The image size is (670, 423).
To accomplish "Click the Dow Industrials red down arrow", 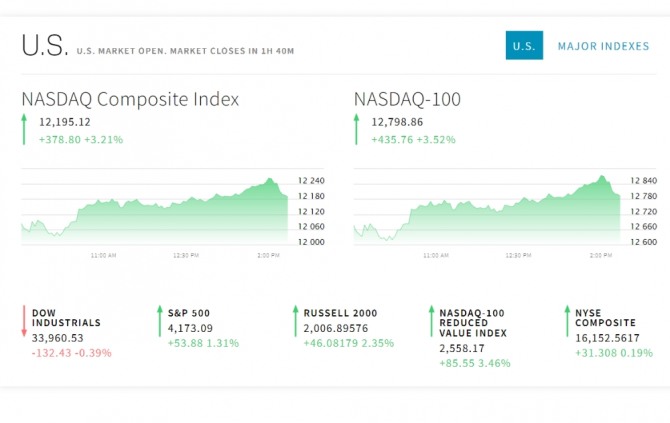I will pos(24,322).
